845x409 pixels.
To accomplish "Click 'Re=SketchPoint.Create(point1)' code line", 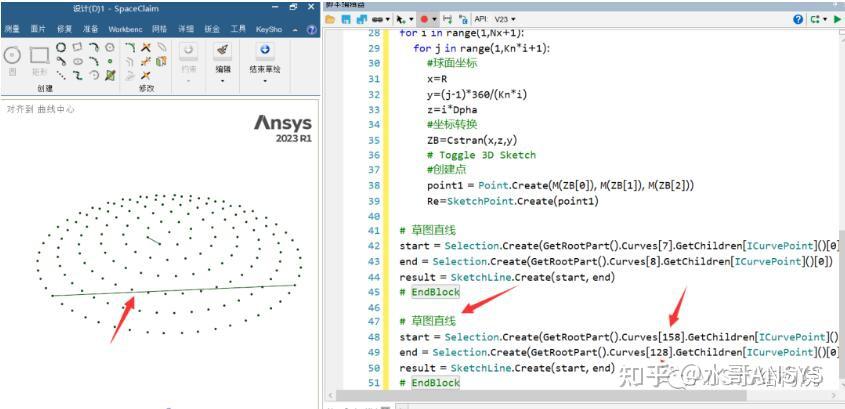I will [x=512, y=201].
